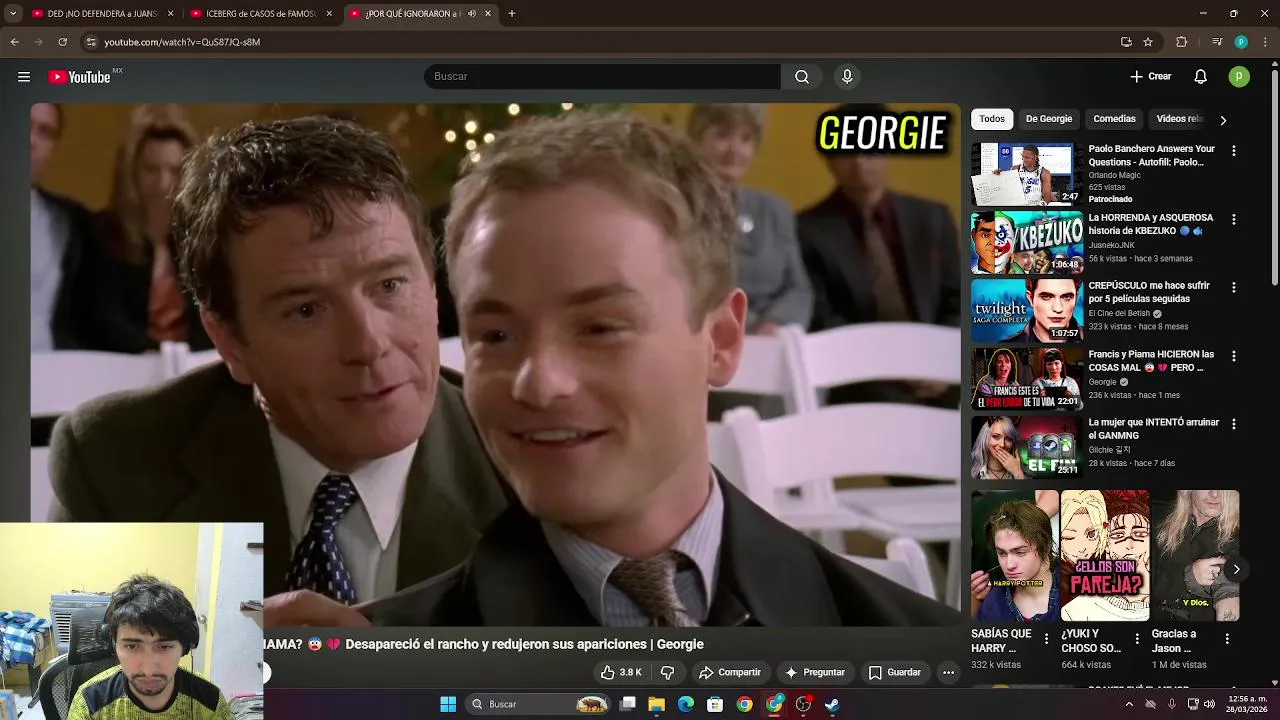Click the Chrome address bar URL
The image size is (1280, 720).
point(182,42)
